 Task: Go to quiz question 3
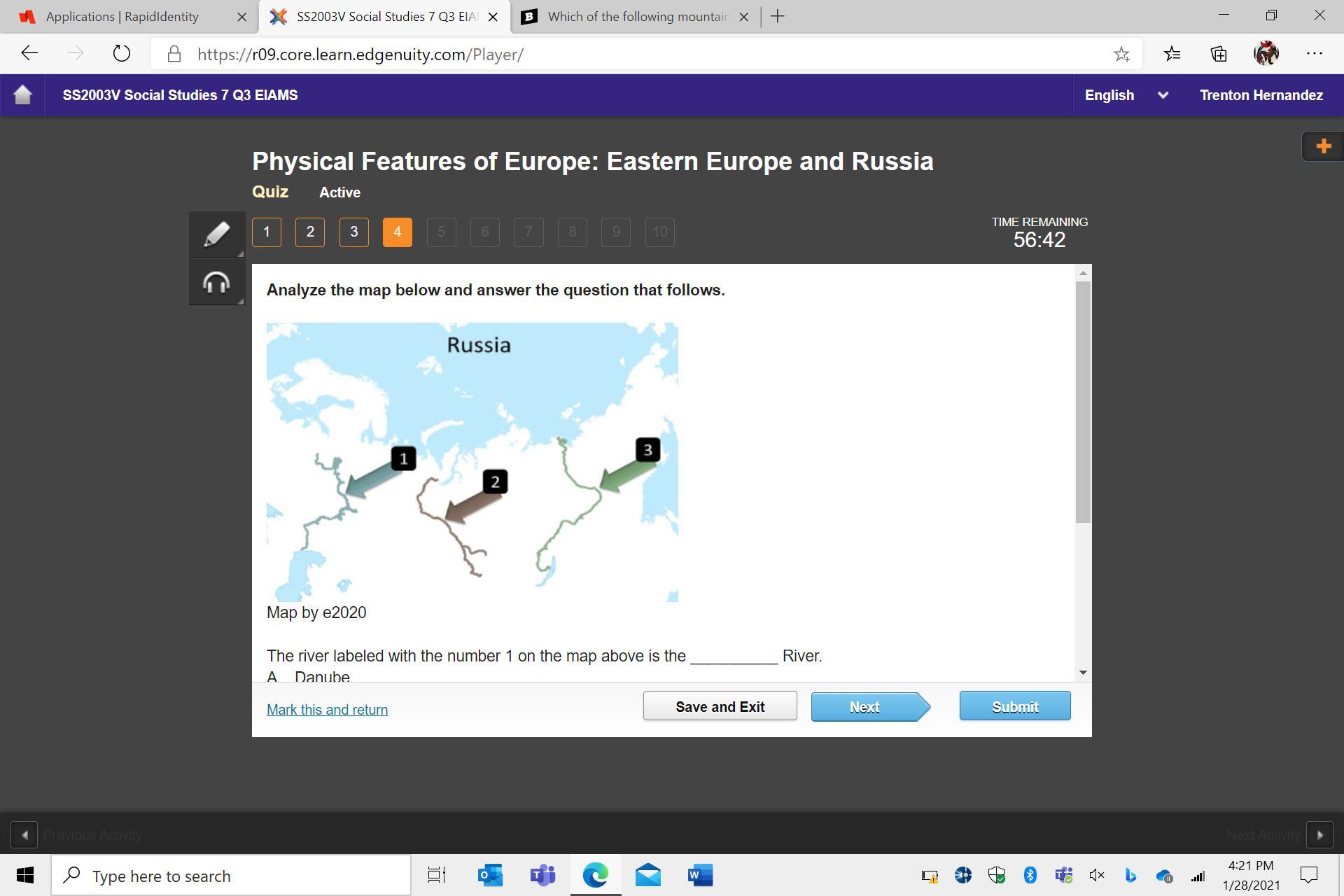click(x=353, y=232)
